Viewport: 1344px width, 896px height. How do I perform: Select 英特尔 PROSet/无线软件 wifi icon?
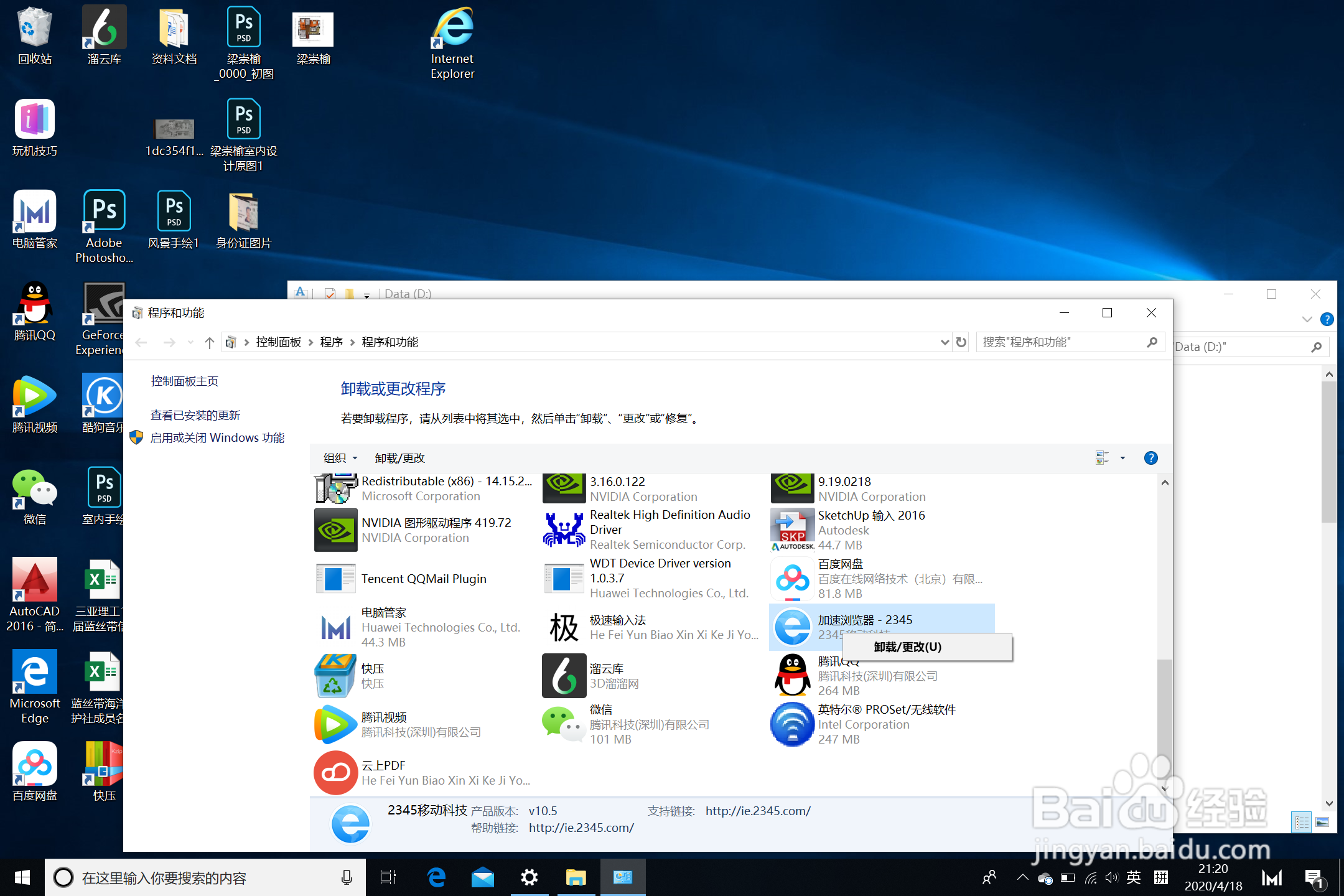[793, 724]
